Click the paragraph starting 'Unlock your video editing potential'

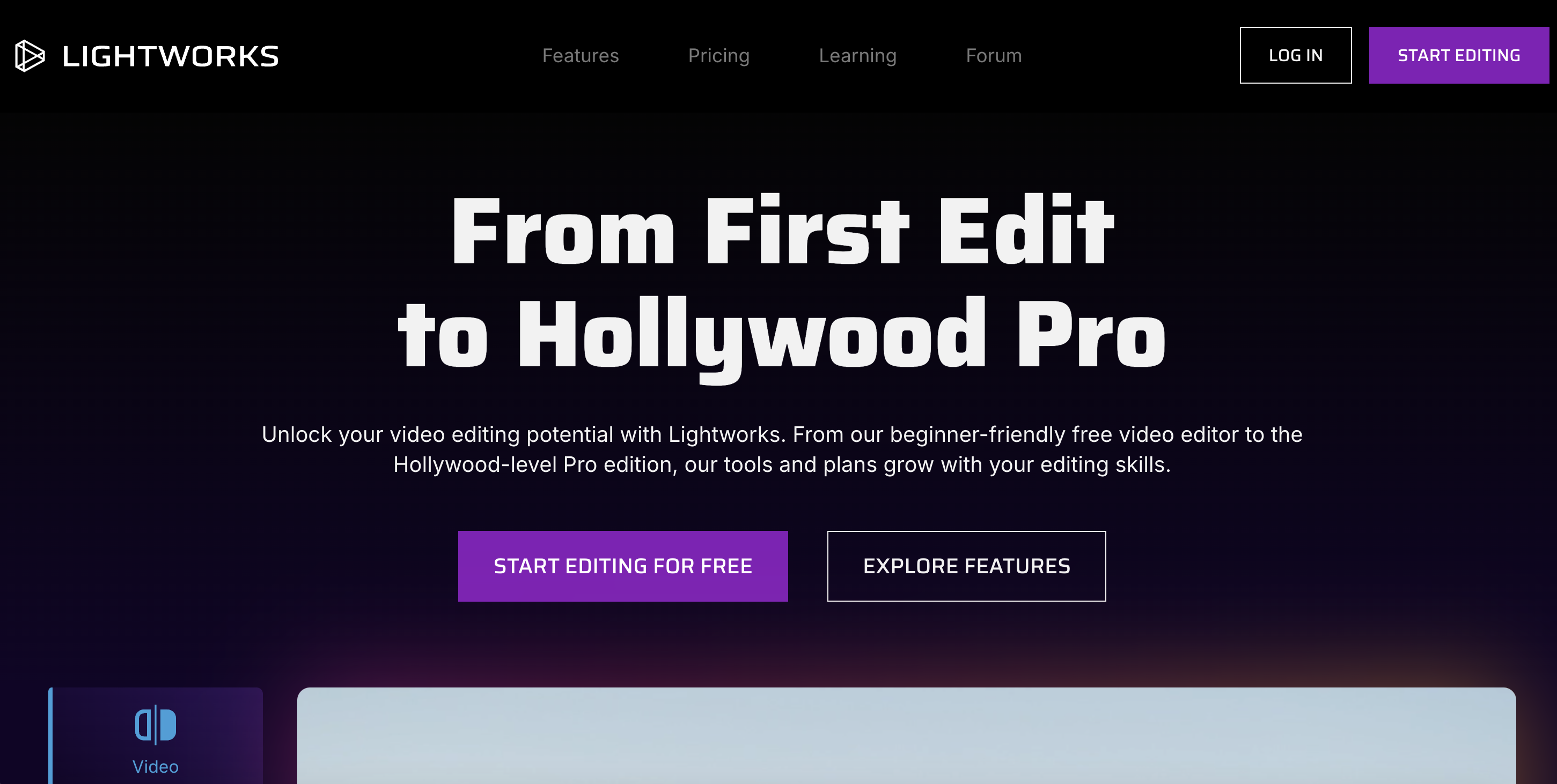click(x=782, y=449)
